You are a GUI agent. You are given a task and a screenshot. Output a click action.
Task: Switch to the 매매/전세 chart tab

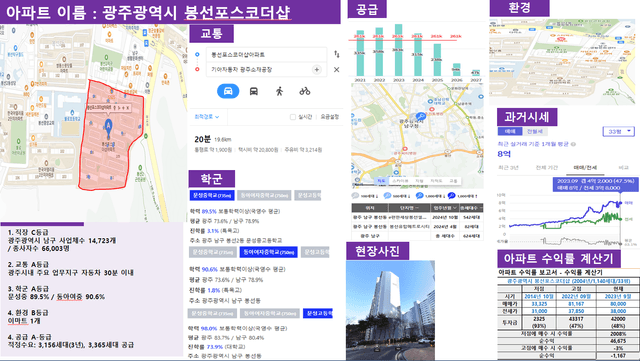(x=585, y=167)
